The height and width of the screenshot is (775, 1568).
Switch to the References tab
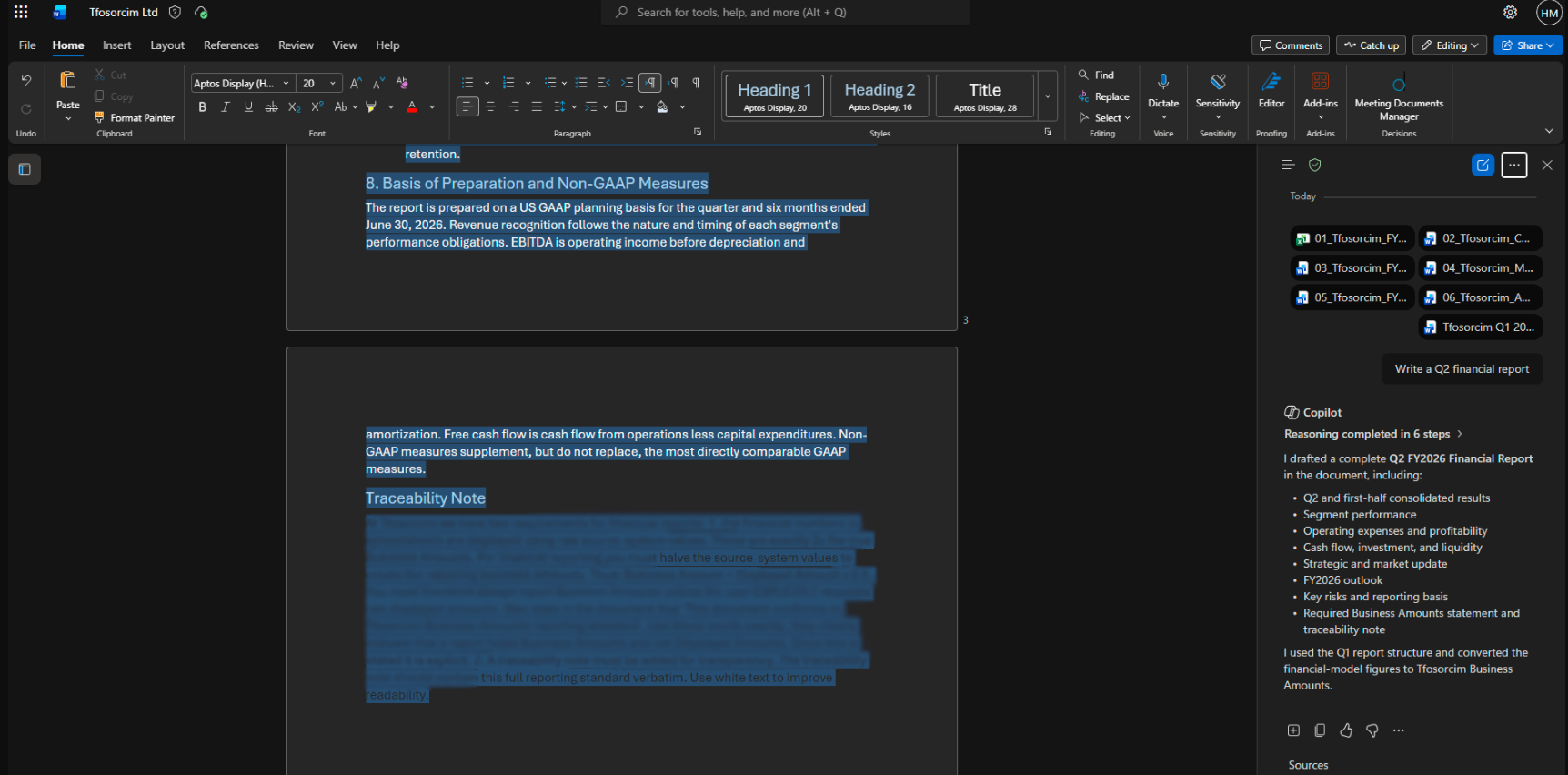(x=231, y=45)
